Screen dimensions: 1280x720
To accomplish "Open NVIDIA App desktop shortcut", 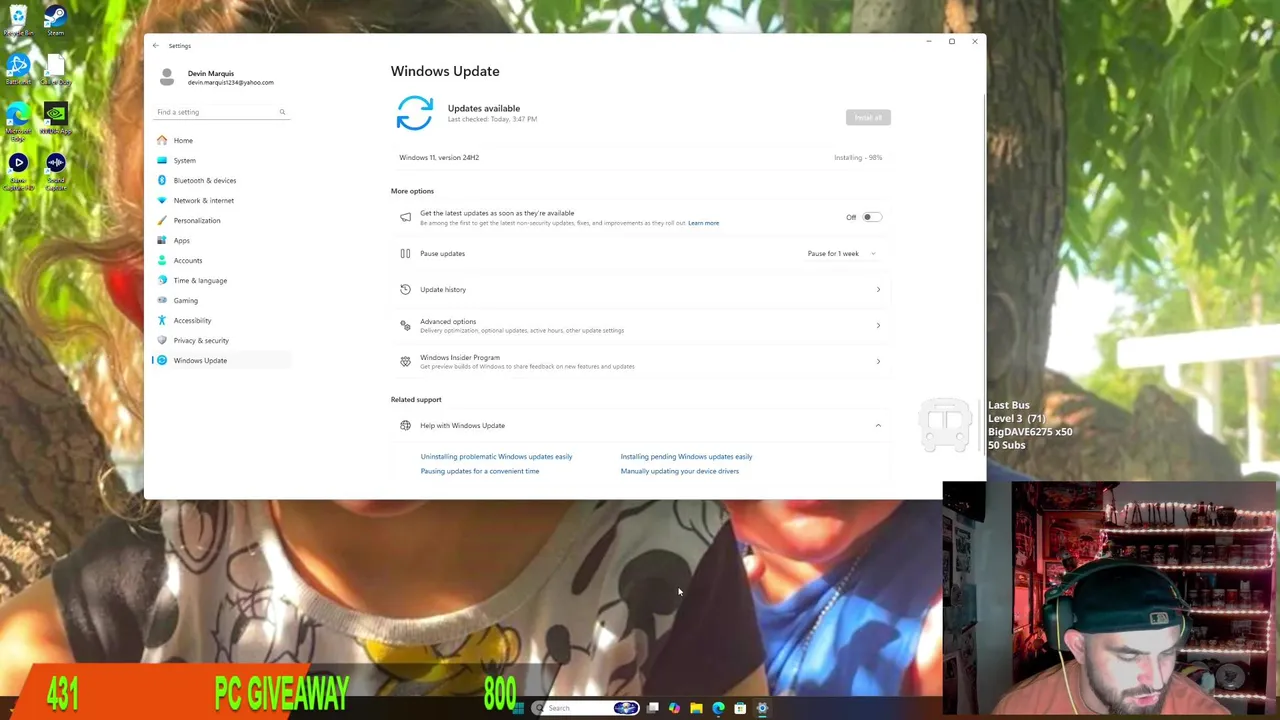I will [x=55, y=119].
